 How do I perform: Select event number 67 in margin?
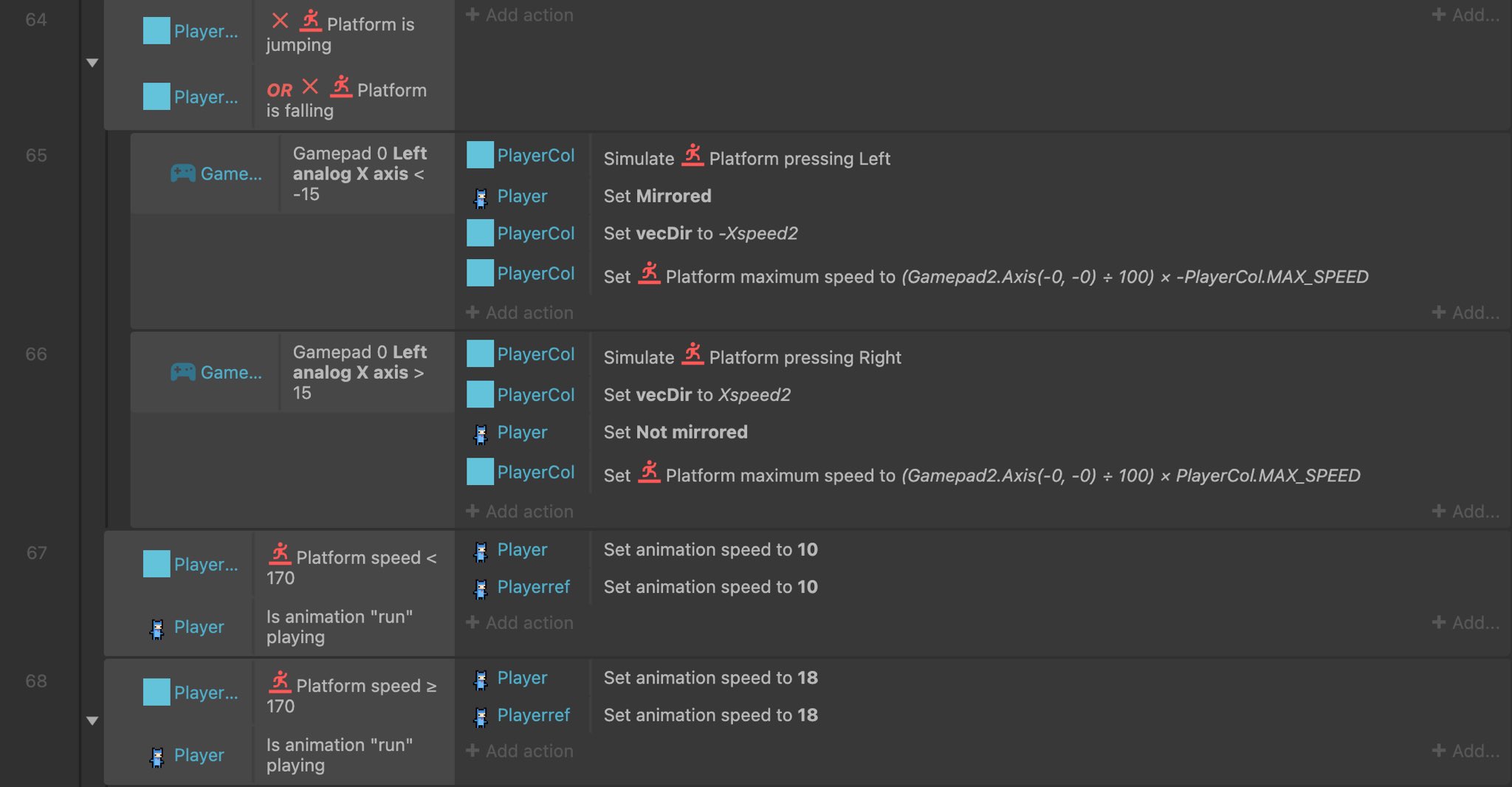tap(36, 553)
